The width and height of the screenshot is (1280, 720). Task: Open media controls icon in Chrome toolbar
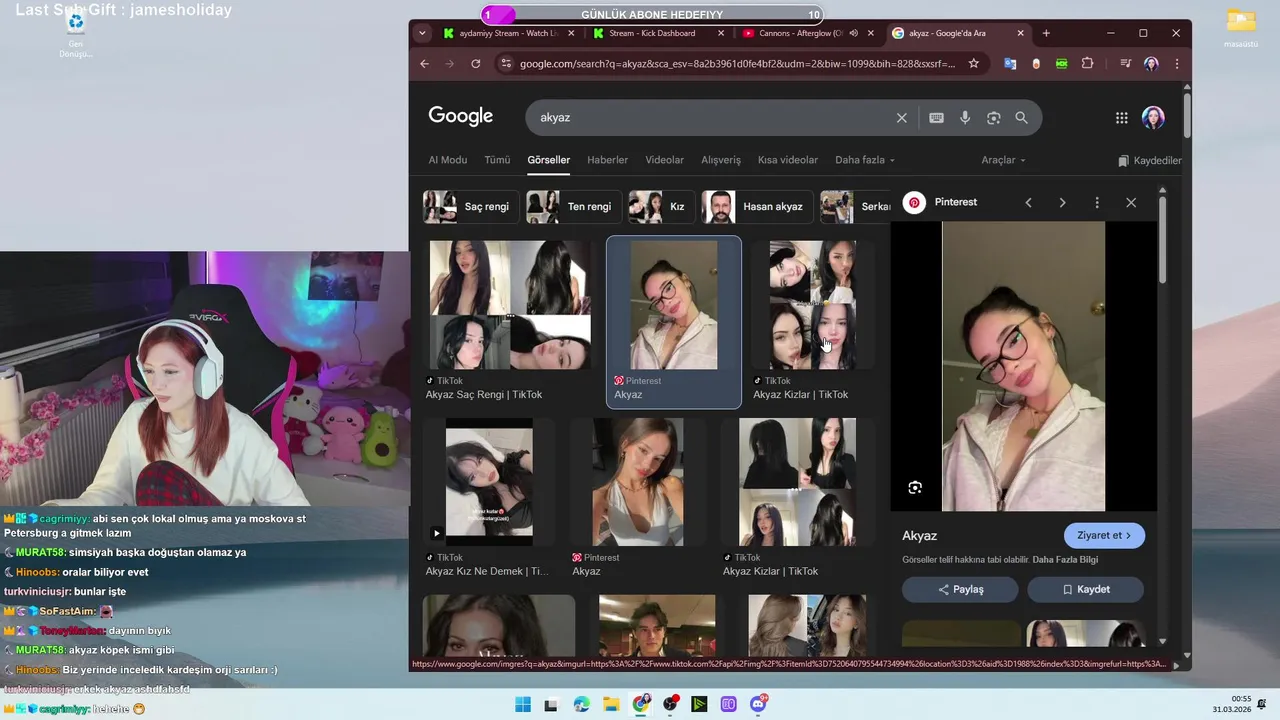click(1126, 63)
